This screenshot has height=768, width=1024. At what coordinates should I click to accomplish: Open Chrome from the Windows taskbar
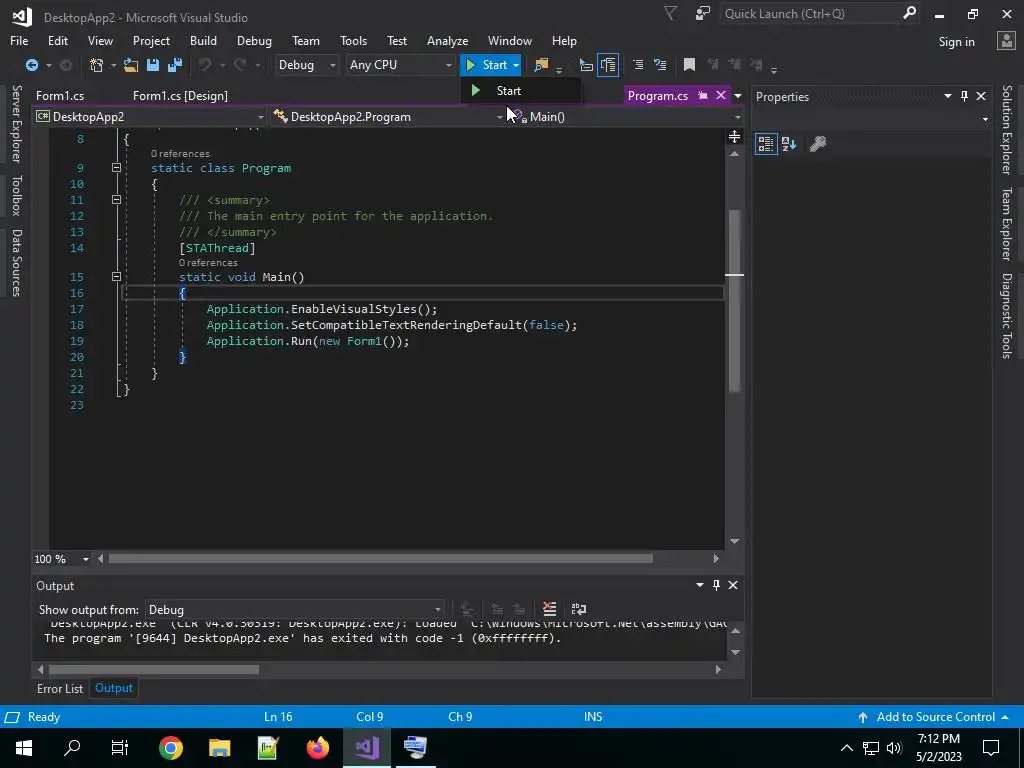point(170,748)
